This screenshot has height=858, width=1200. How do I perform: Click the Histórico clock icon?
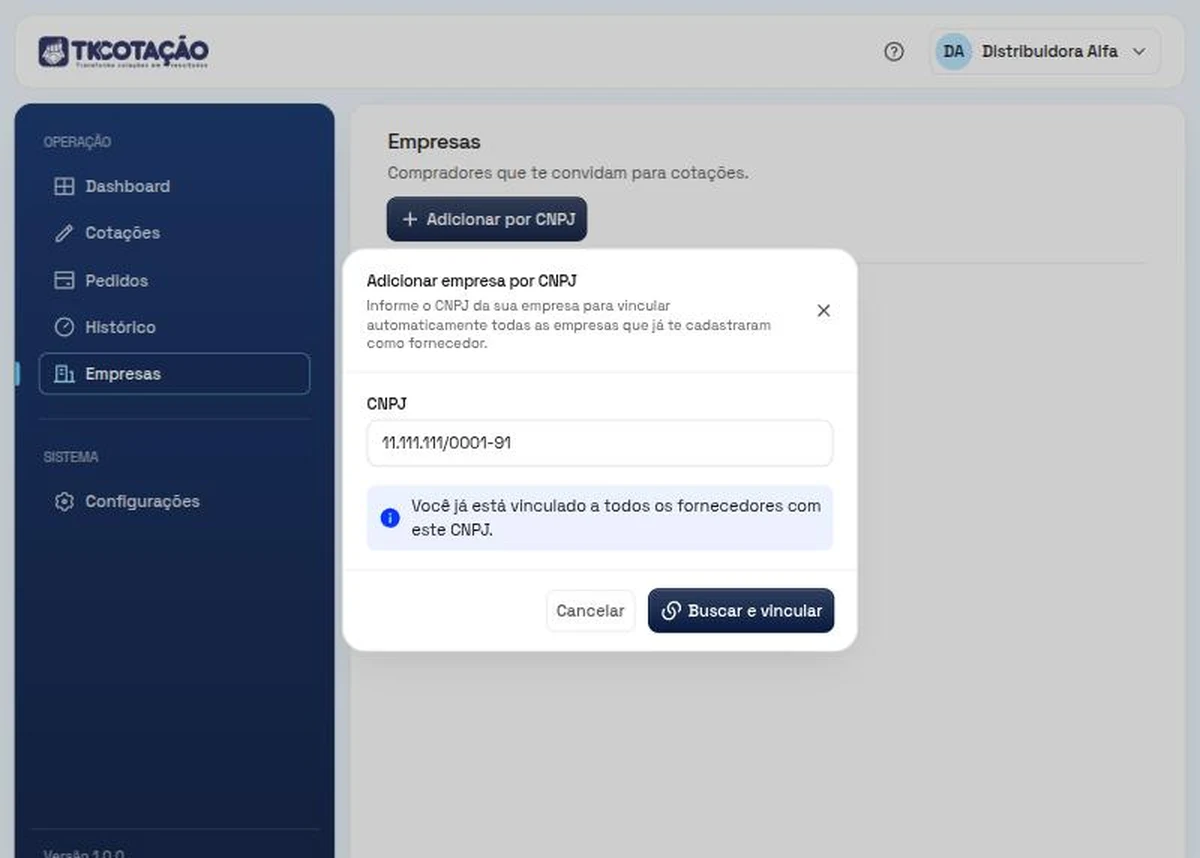point(64,327)
